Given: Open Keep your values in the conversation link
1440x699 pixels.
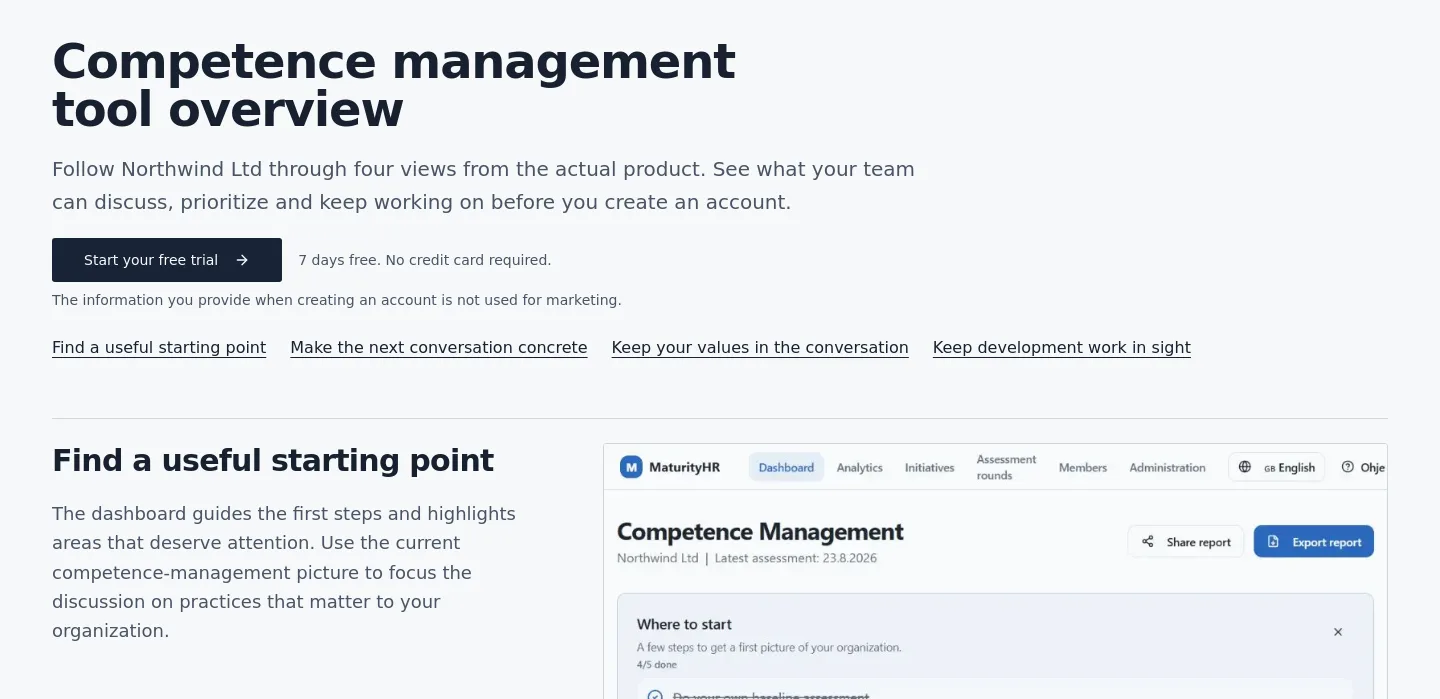Looking at the screenshot, I should click(x=760, y=348).
